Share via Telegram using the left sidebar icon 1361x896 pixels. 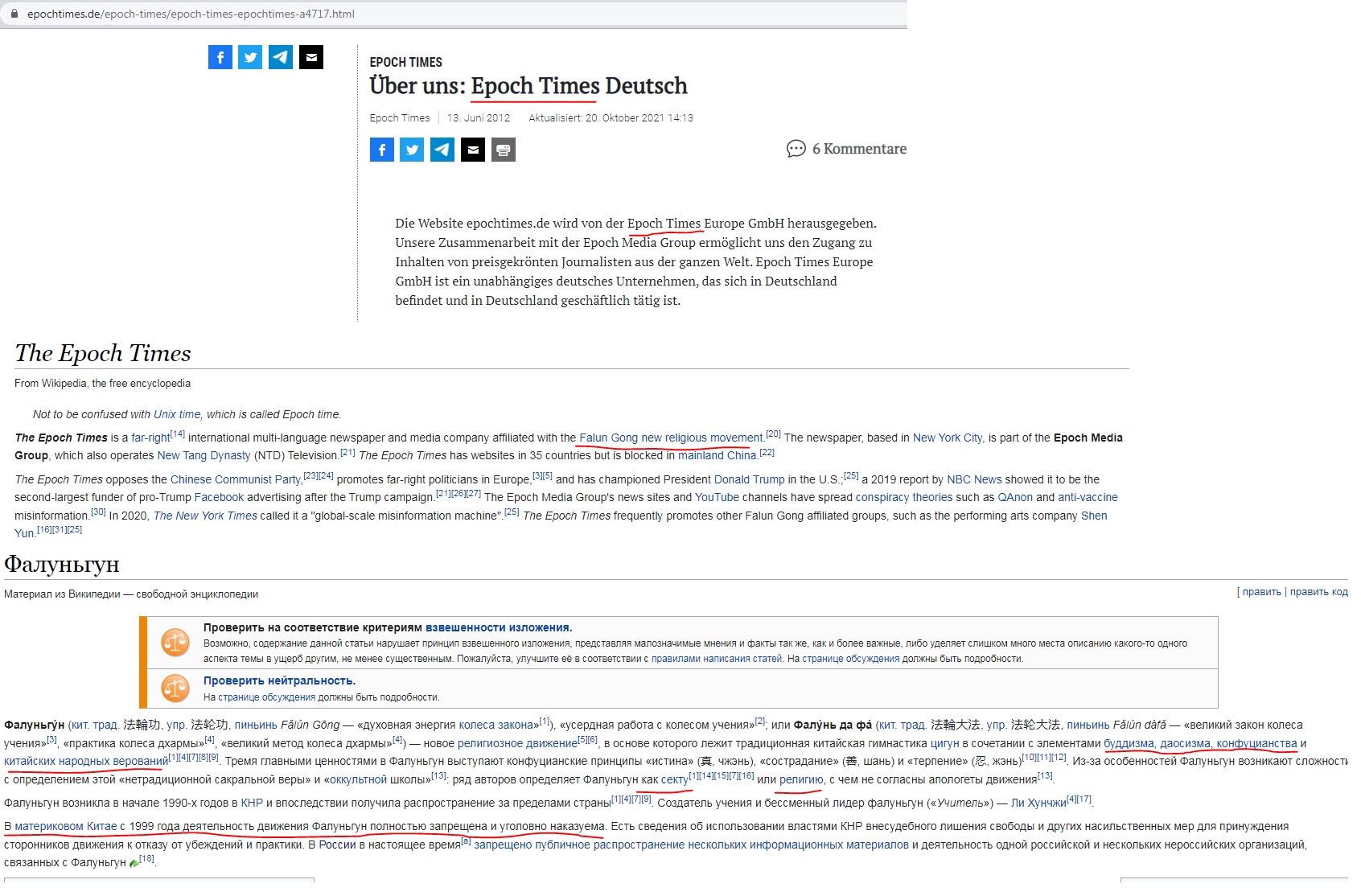click(281, 57)
